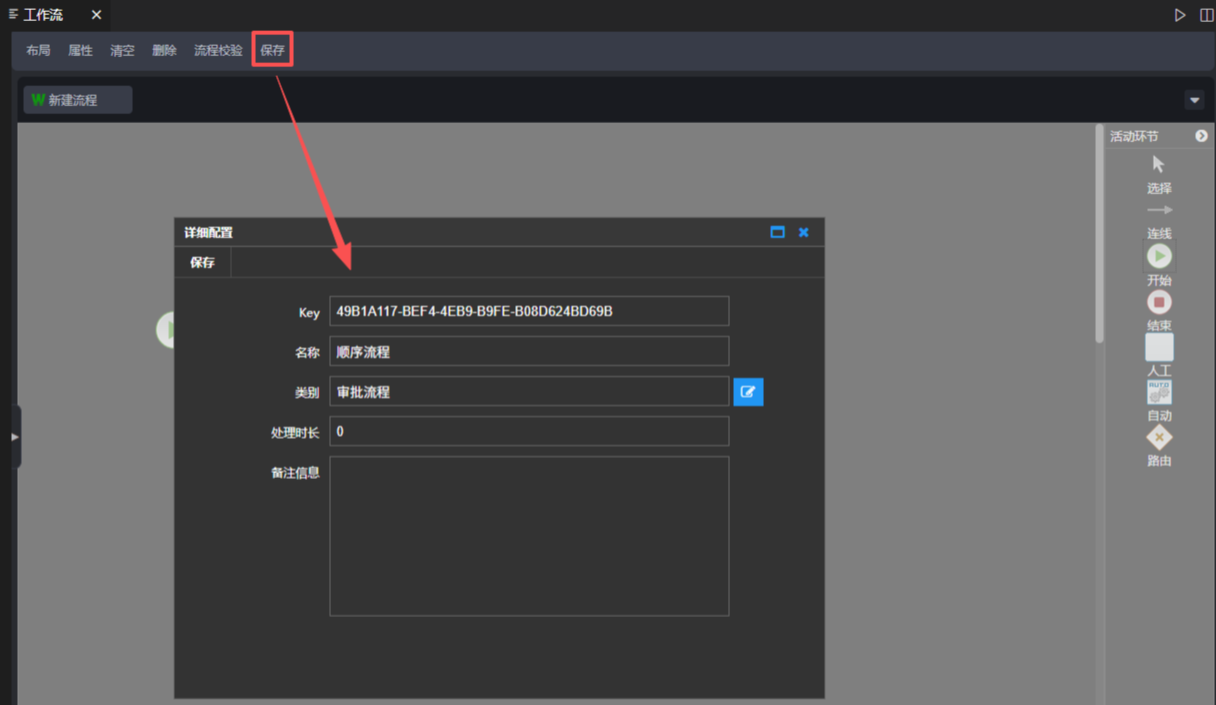Close the 工作流 tab
This screenshot has width=1216, height=705.
point(96,15)
